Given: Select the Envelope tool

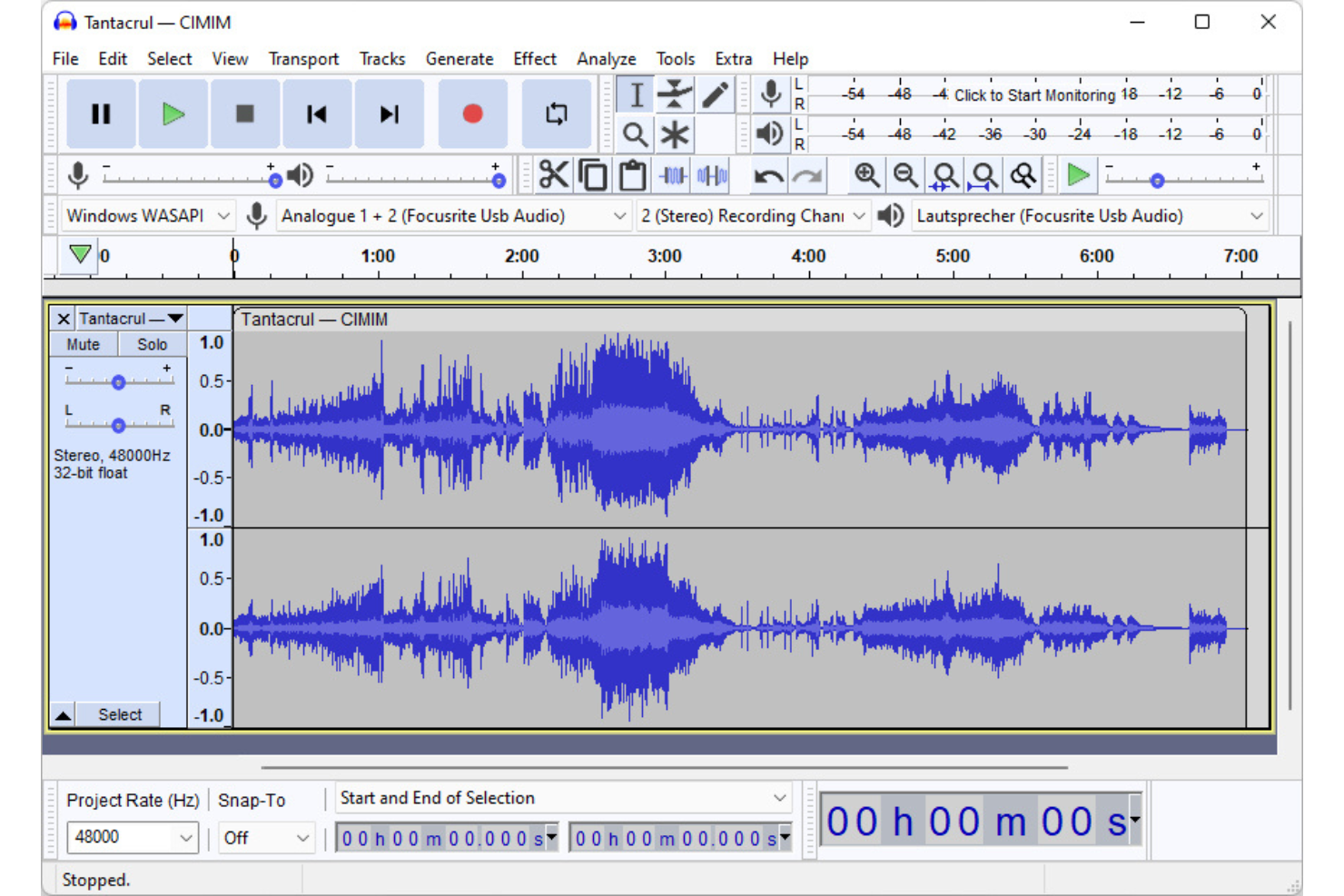Looking at the screenshot, I should point(675,94).
